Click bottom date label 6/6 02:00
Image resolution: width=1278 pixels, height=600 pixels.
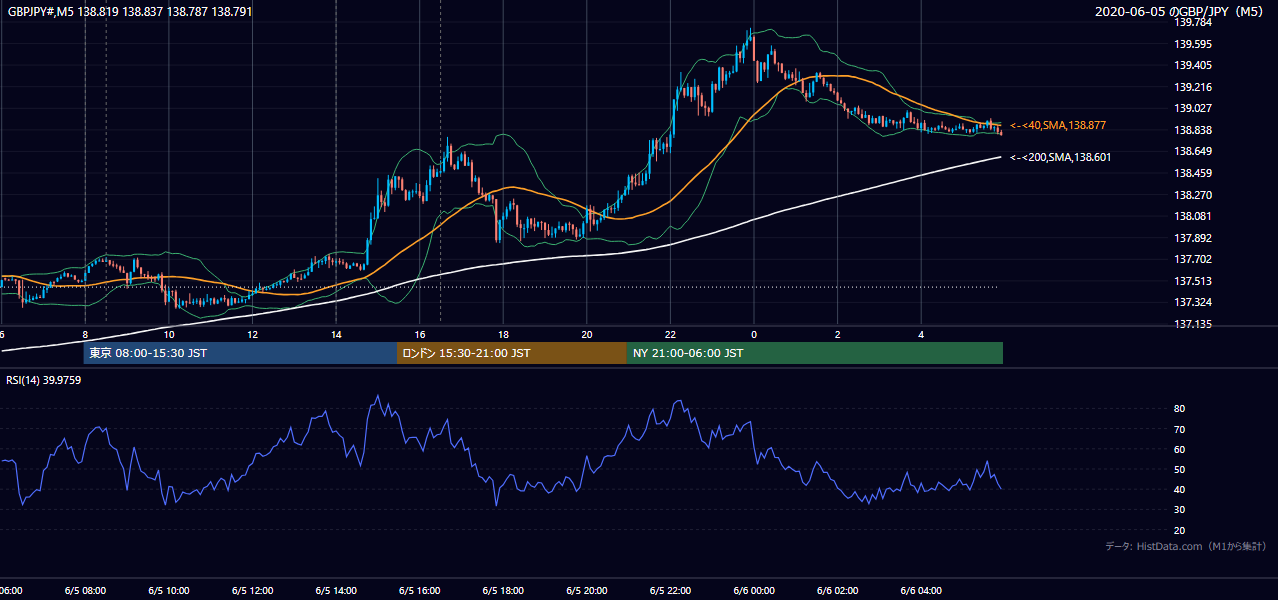(838, 591)
